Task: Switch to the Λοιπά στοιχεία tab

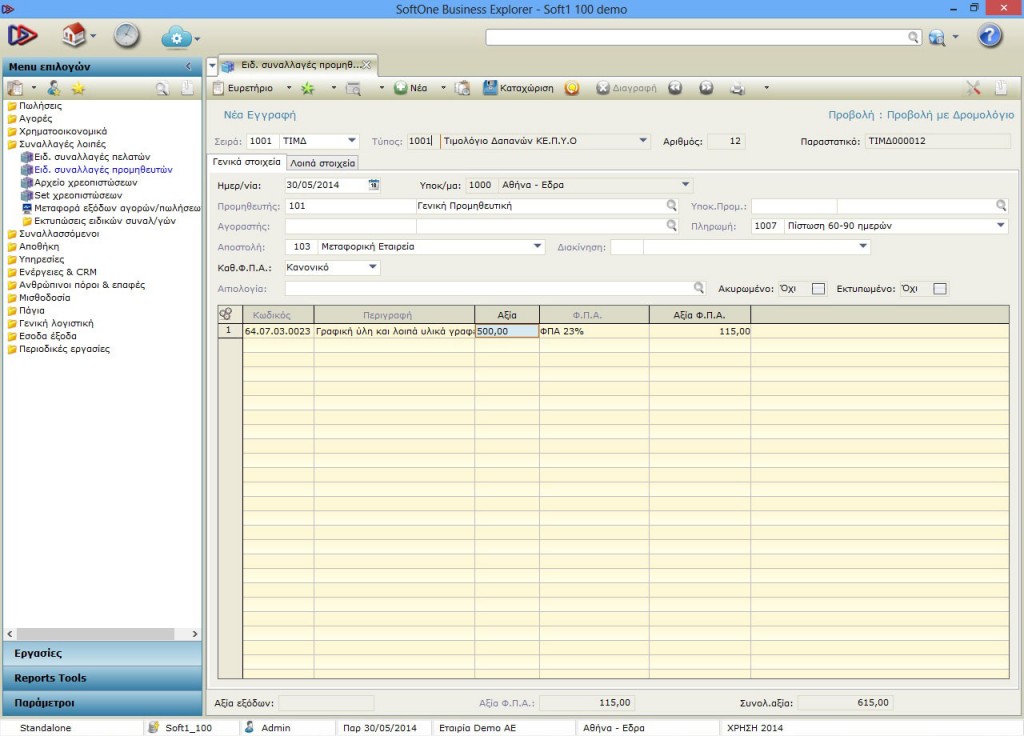Action: 323,163
